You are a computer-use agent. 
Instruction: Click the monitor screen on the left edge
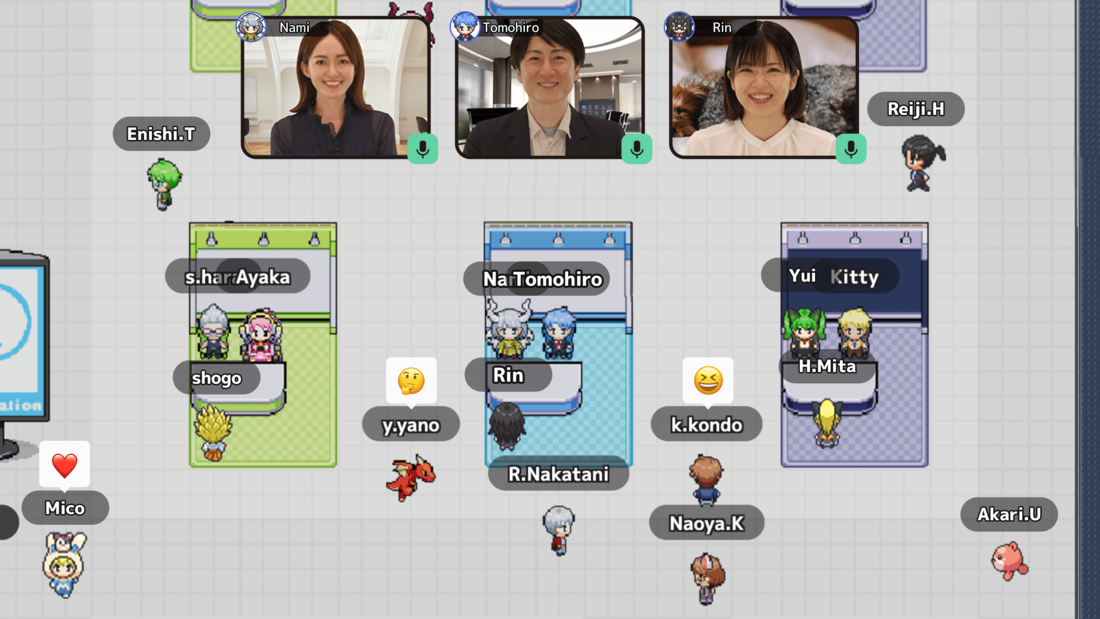point(20,339)
